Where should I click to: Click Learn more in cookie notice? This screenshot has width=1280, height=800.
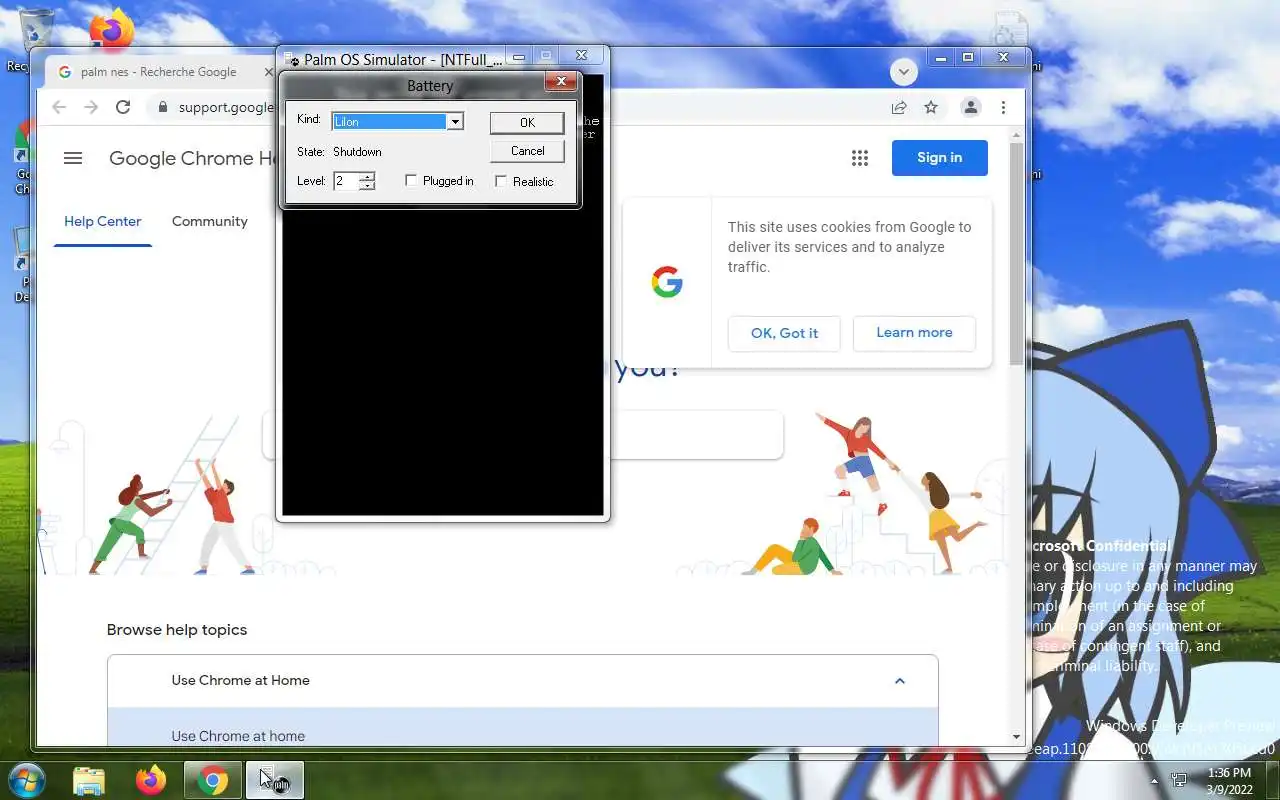click(914, 333)
